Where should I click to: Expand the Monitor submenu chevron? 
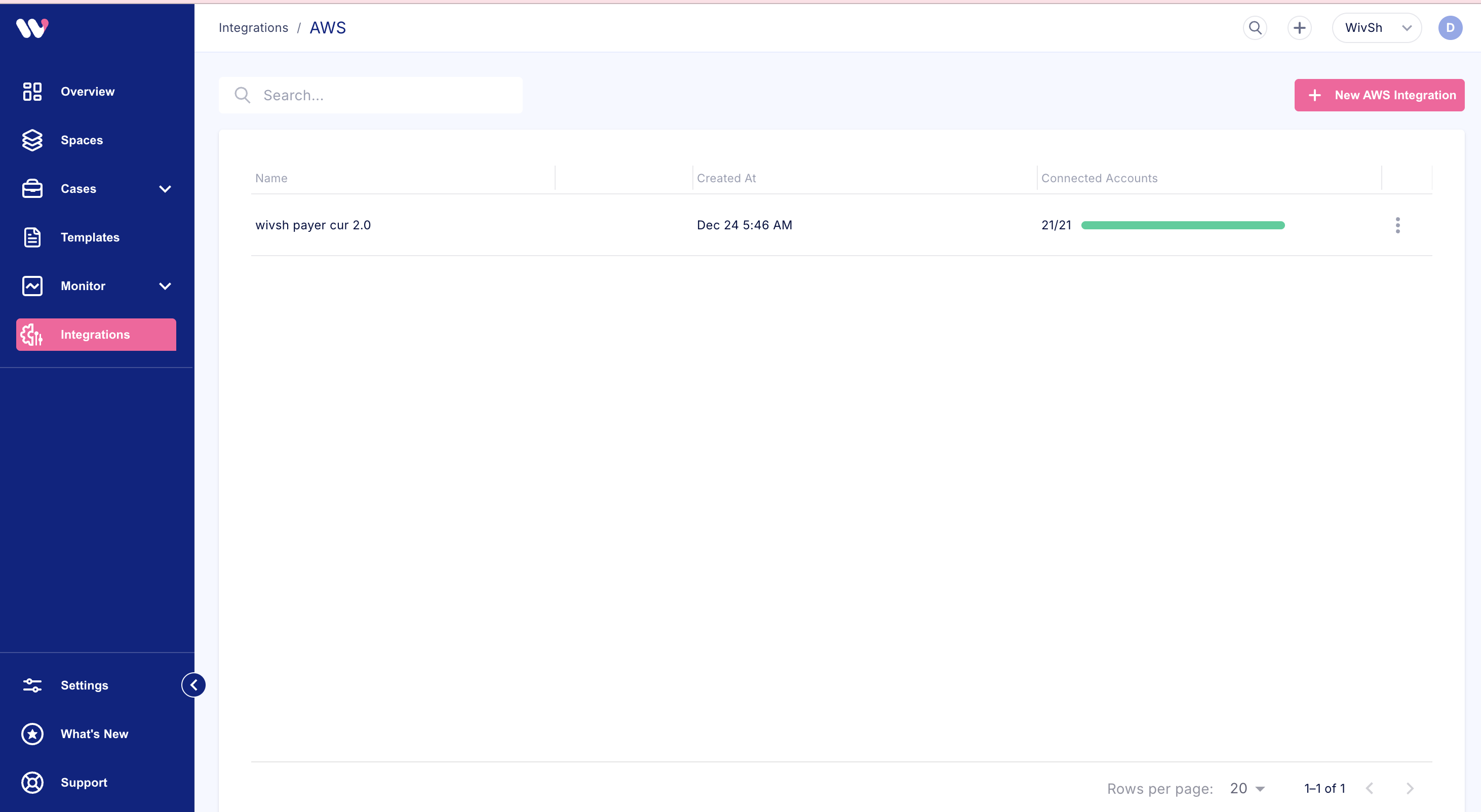(165, 286)
